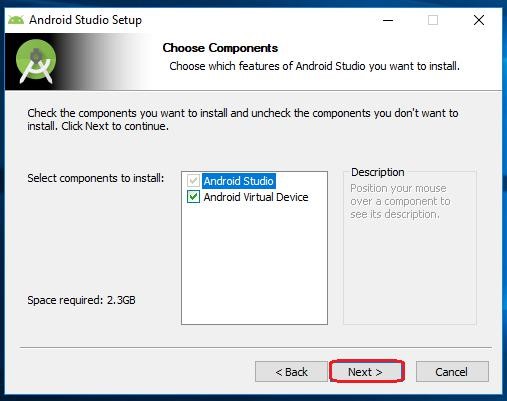Viewport: 507px width, 401px height.
Task: Click the Next > button
Action: [367, 371]
